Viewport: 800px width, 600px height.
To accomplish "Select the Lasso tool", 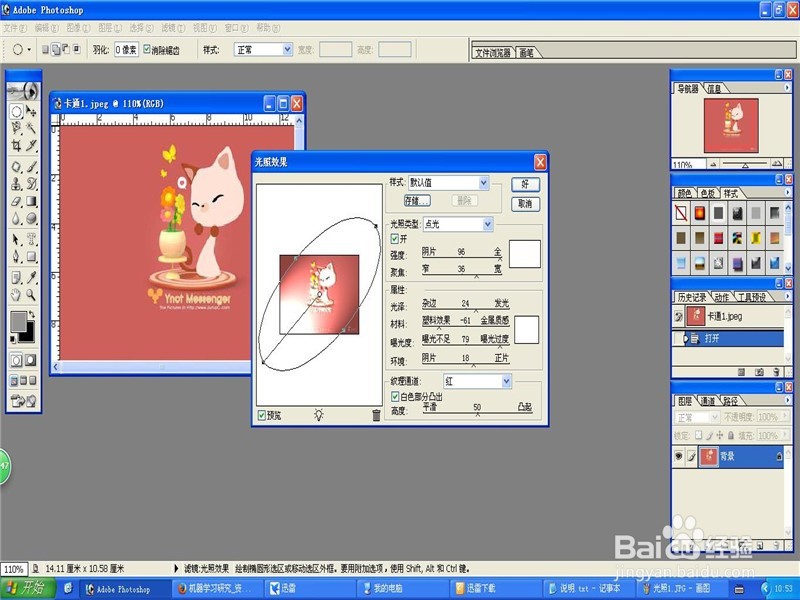I will [x=16, y=128].
